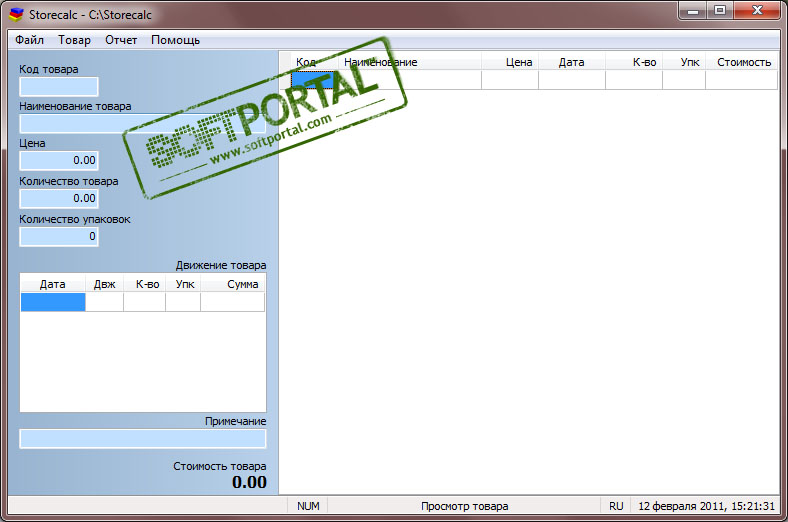Click the NUM status bar indicator
The height and width of the screenshot is (522, 788).
coord(308,506)
